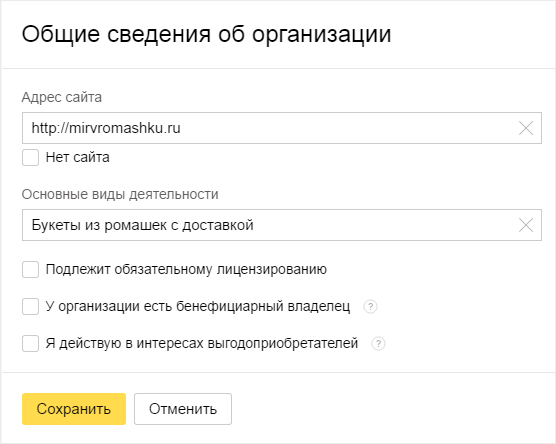This screenshot has height=444, width=556.
Task: Click the beneficiary owner label text
Action: coord(198,306)
